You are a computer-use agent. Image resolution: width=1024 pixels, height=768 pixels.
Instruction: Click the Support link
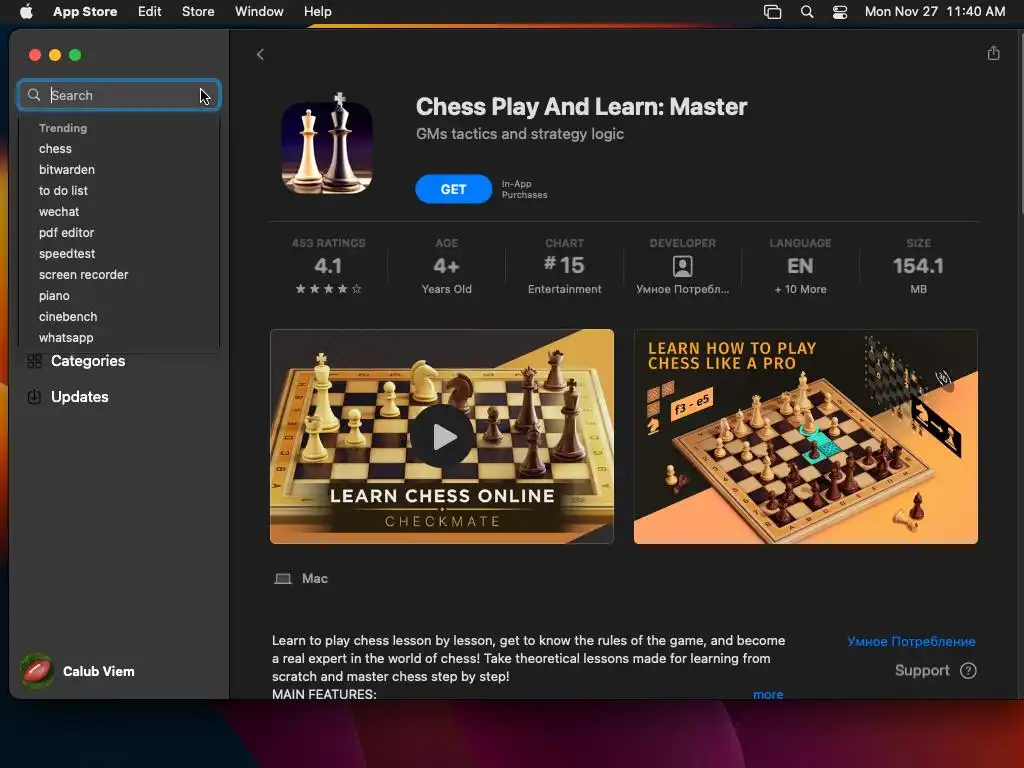coord(921,671)
